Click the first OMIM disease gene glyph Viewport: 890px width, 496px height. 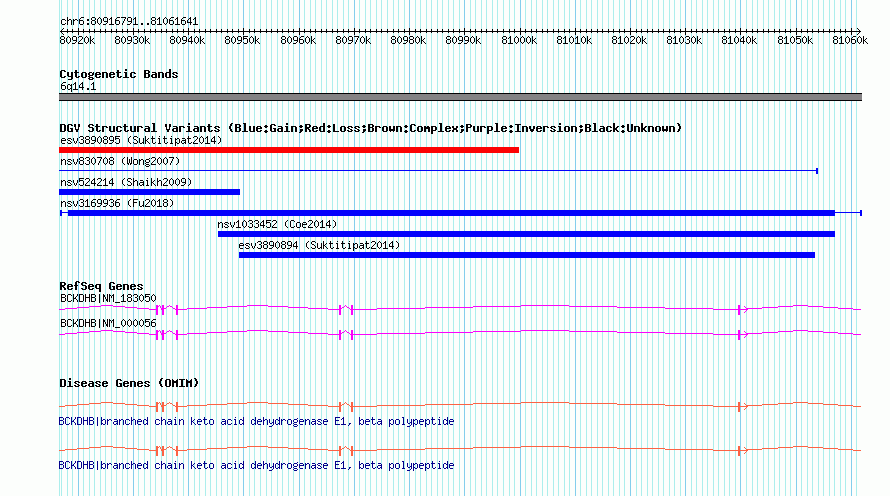460,406
